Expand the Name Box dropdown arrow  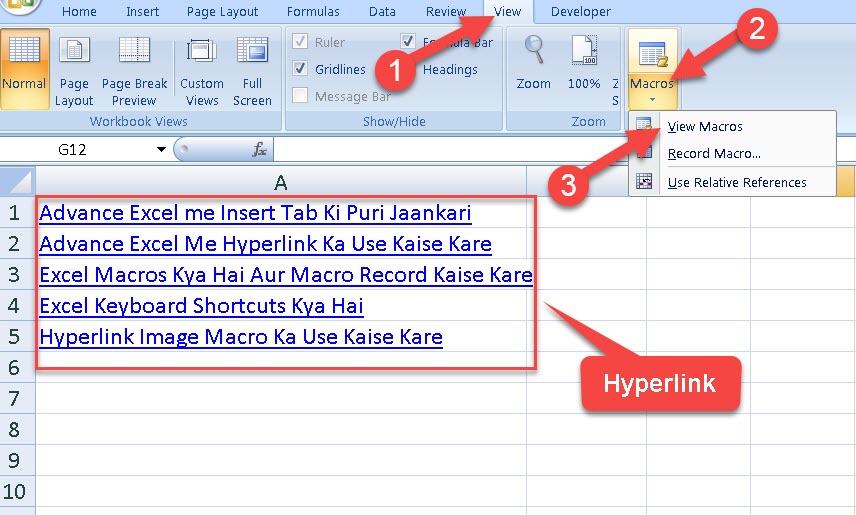click(161, 150)
